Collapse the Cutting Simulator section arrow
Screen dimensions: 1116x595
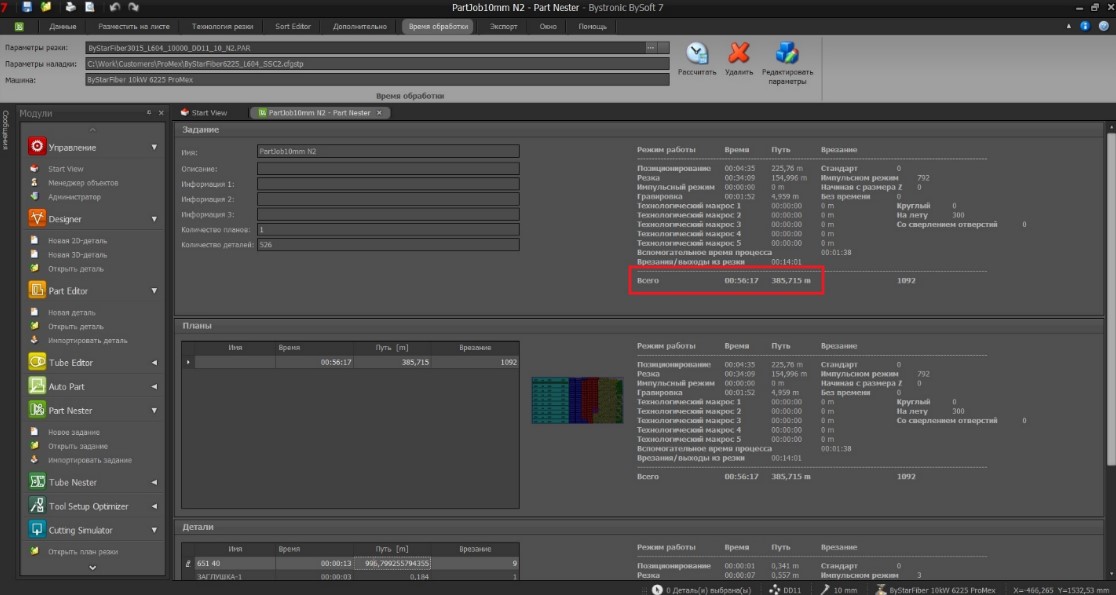[154, 530]
